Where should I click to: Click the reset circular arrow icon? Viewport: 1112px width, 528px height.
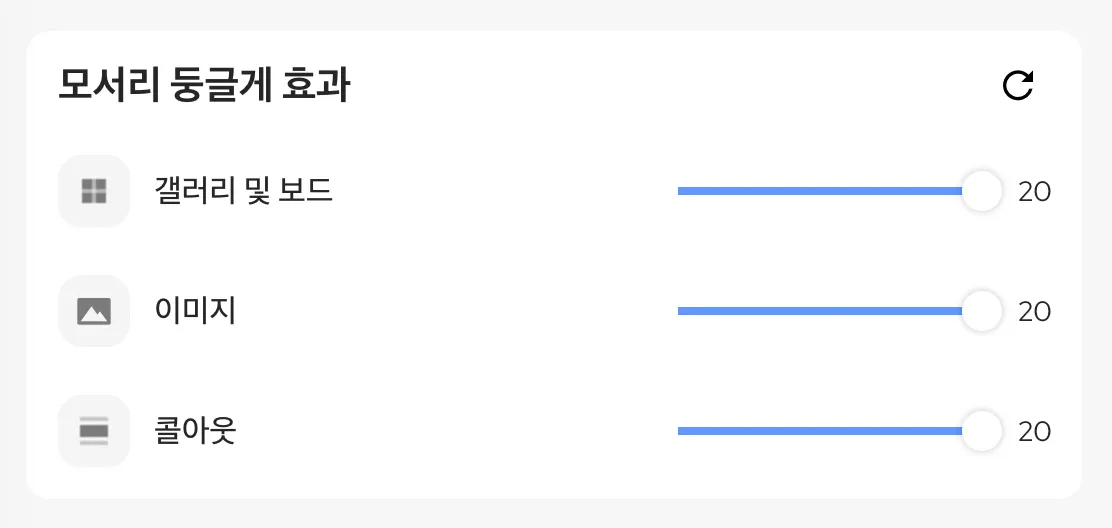[1018, 86]
